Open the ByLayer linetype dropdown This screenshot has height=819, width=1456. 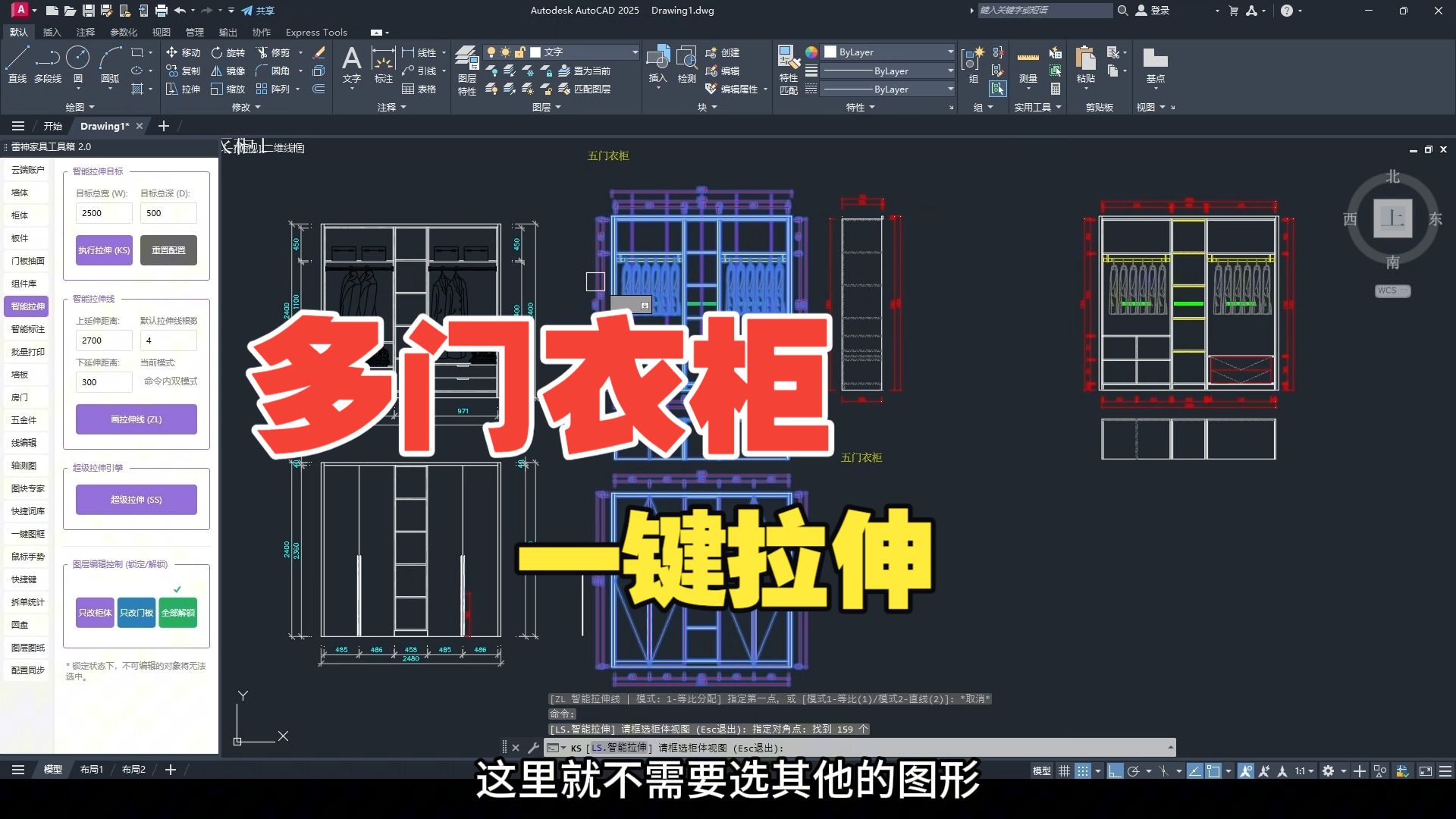[x=889, y=89]
